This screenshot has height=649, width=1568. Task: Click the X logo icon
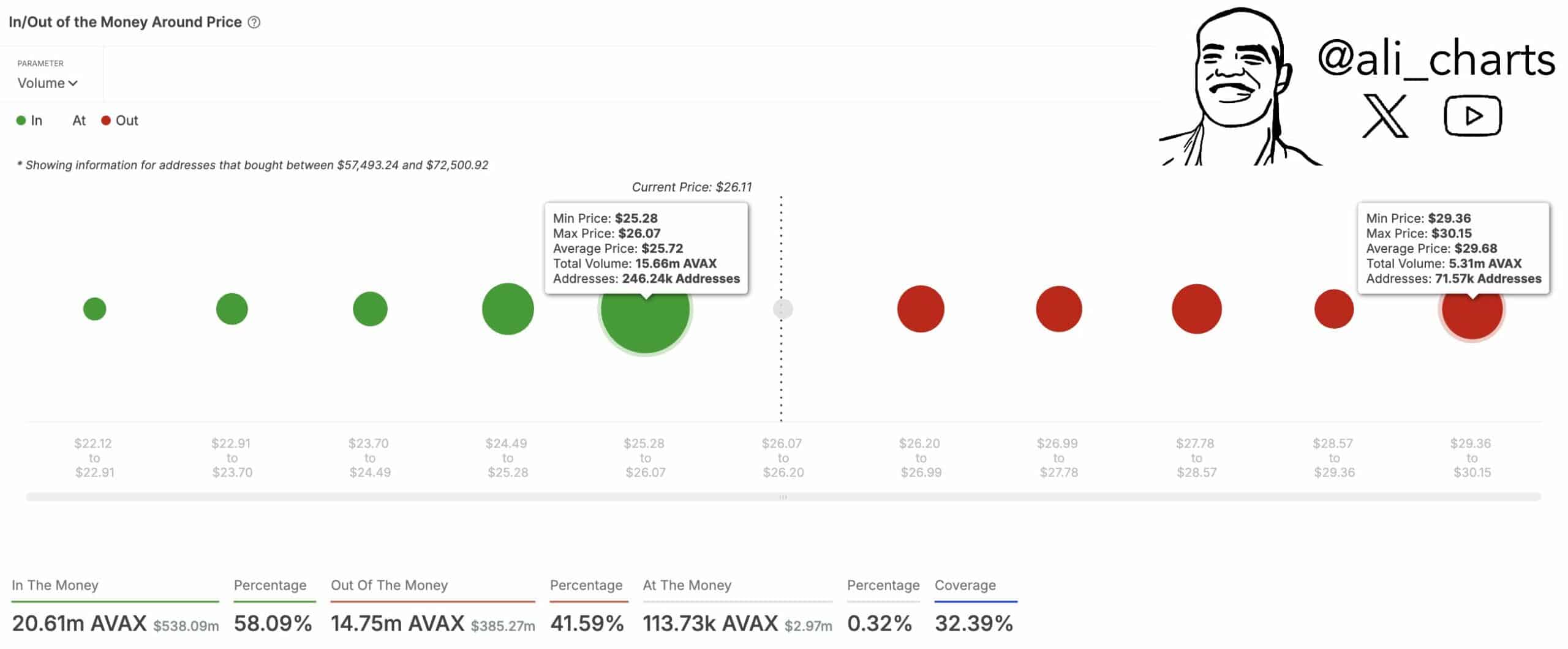point(1384,116)
